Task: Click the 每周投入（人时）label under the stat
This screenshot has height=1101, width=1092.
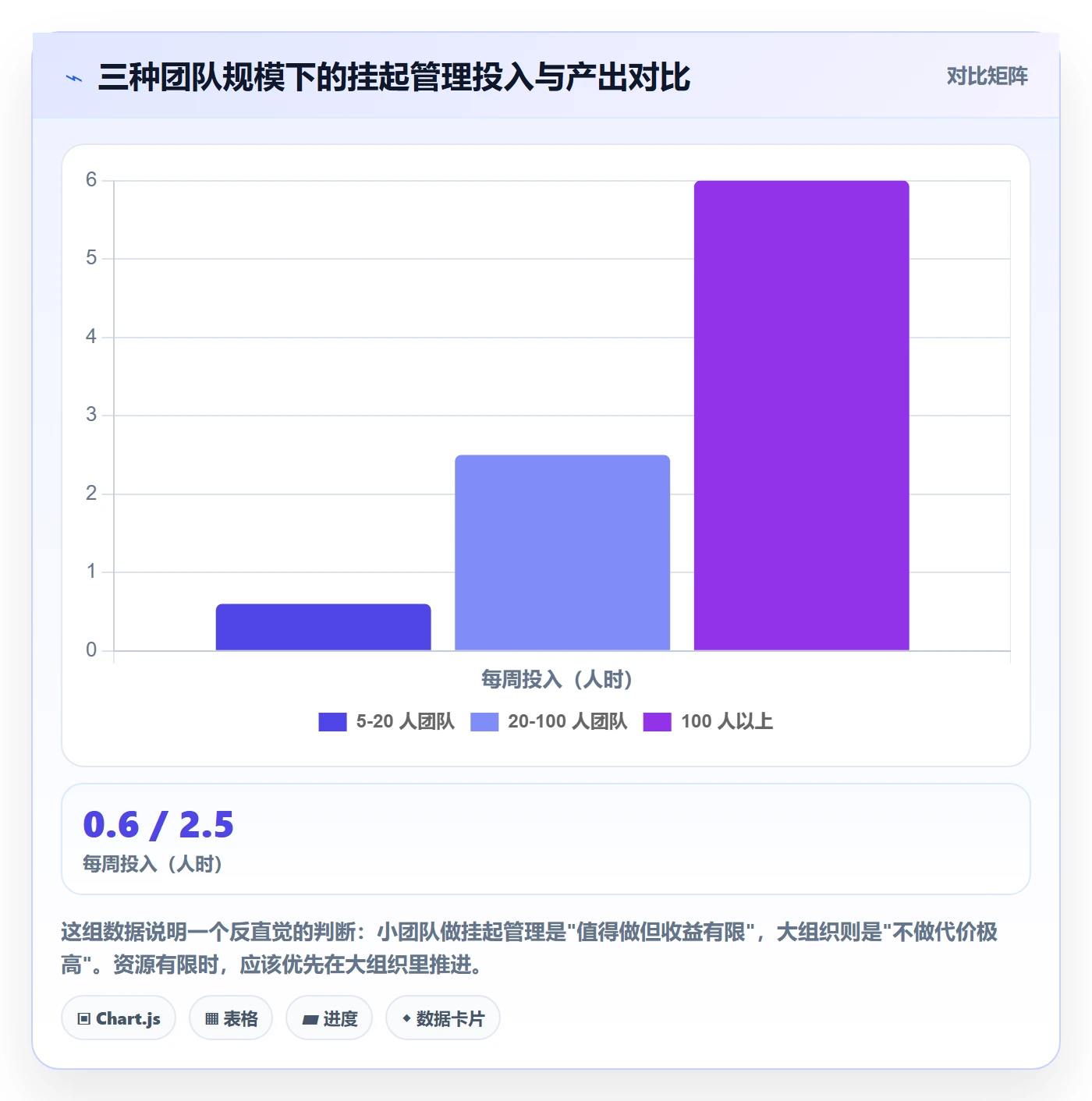Action: pyautogui.click(x=153, y=864)
